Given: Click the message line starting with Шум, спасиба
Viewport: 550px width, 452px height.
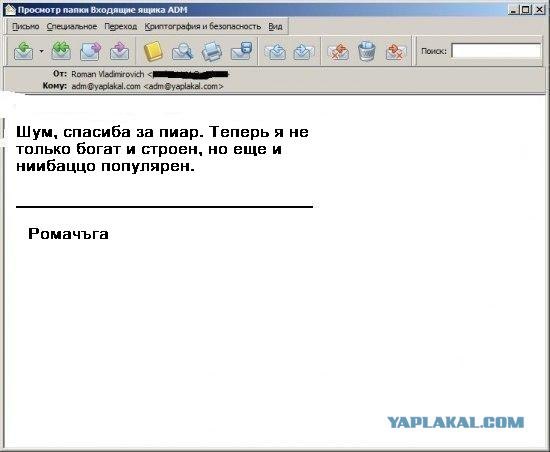Looking at the screenshot, I should pyautogui.click(x=162, y=132).
